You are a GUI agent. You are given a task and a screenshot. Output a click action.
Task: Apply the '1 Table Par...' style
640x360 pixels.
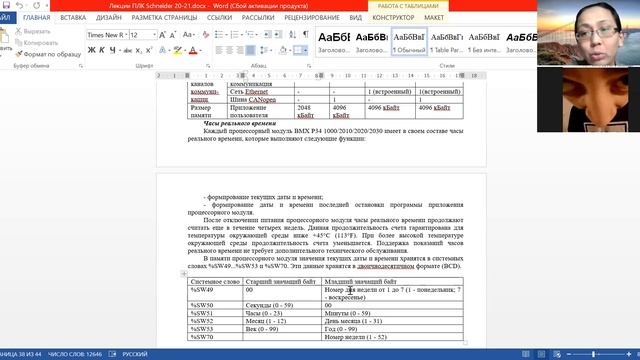pos(447,42)
